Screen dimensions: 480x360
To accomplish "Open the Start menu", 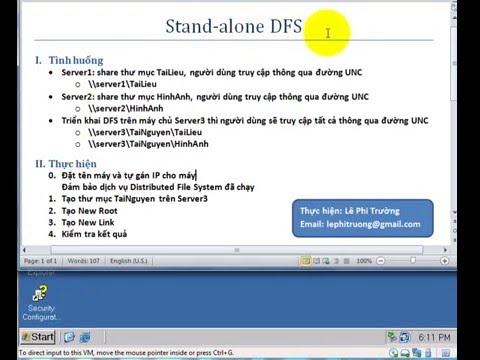I will pos(37,337).
